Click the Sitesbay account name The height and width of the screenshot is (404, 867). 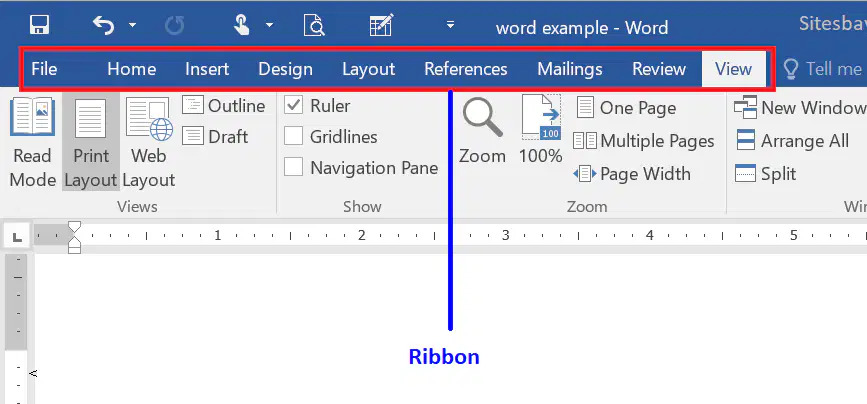(x=833, y=24)
